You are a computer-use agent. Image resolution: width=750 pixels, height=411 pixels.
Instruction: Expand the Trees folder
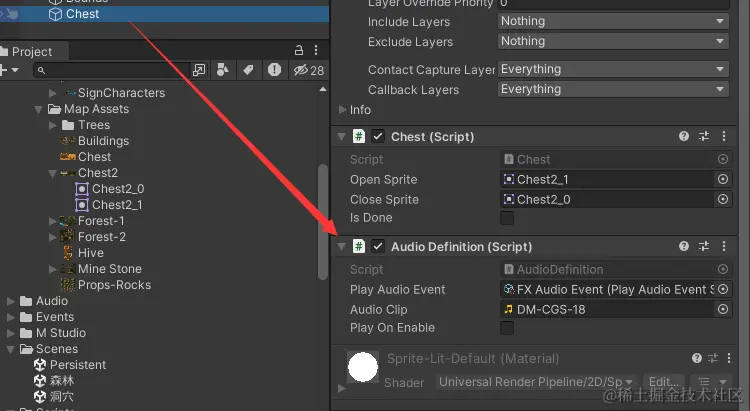click(x=53, y=125)
